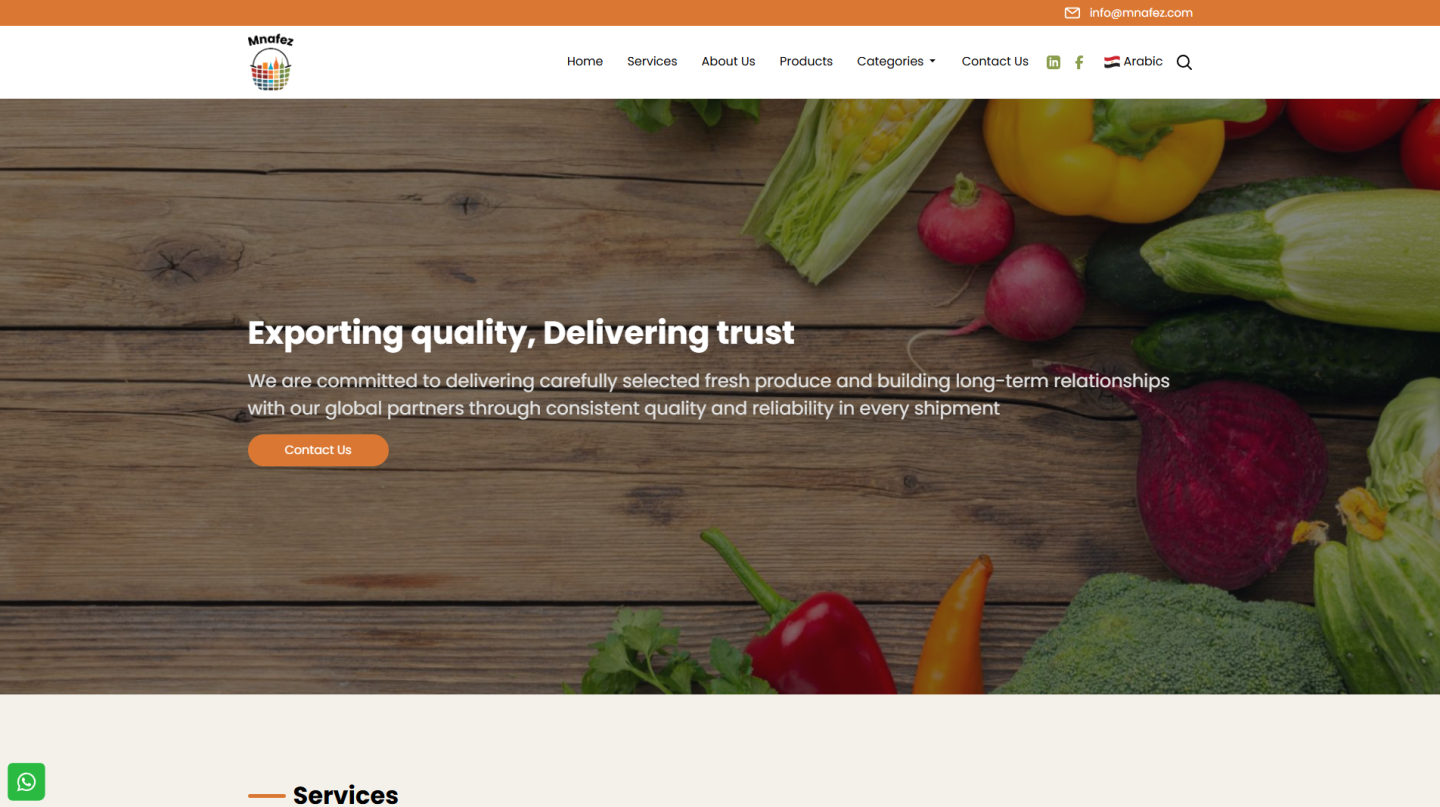
Task: Open the About Us page
Action: tap(728, 61)
